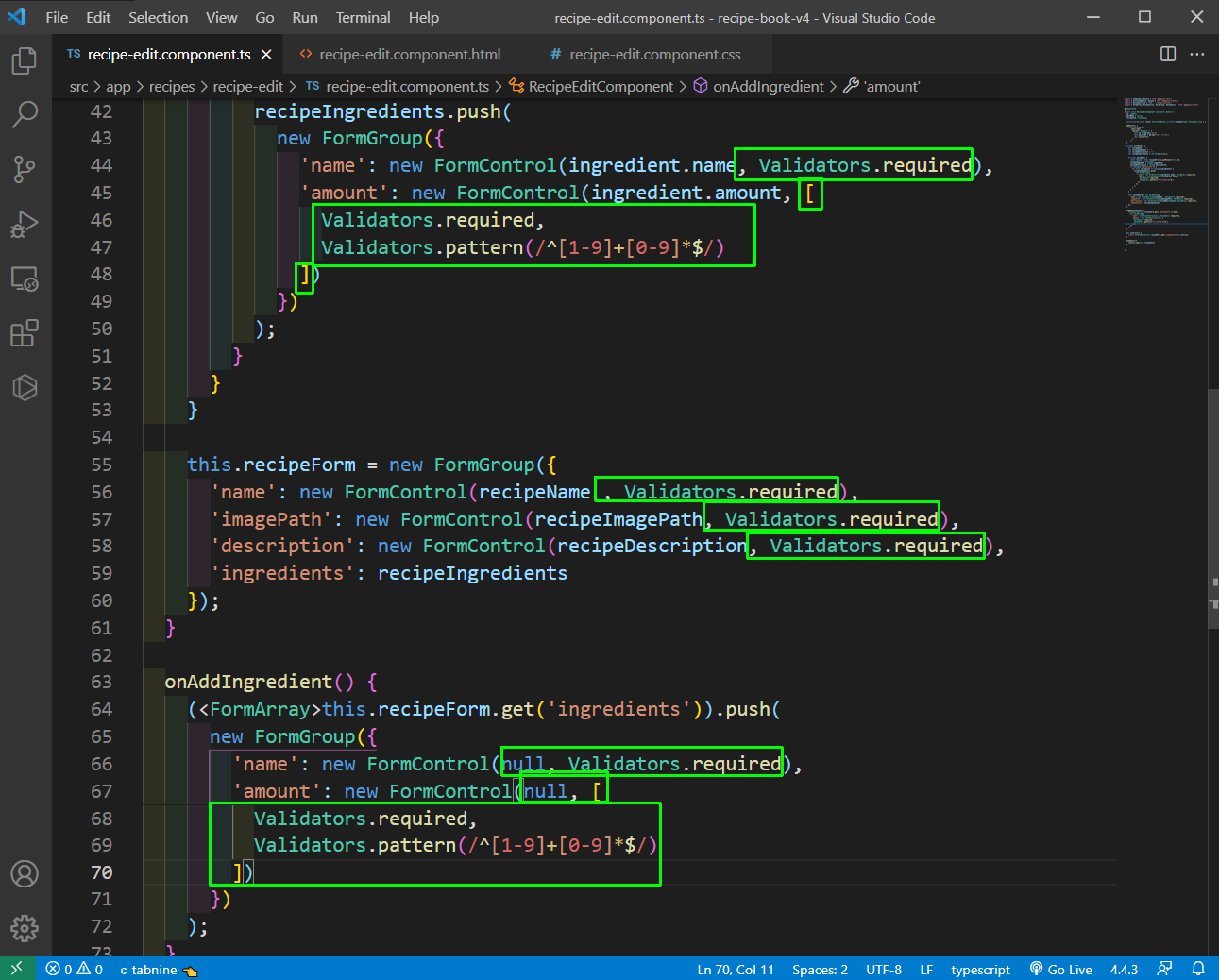Open the File menu
Viewport: 1219px width, 980px height.
point(57,17)
